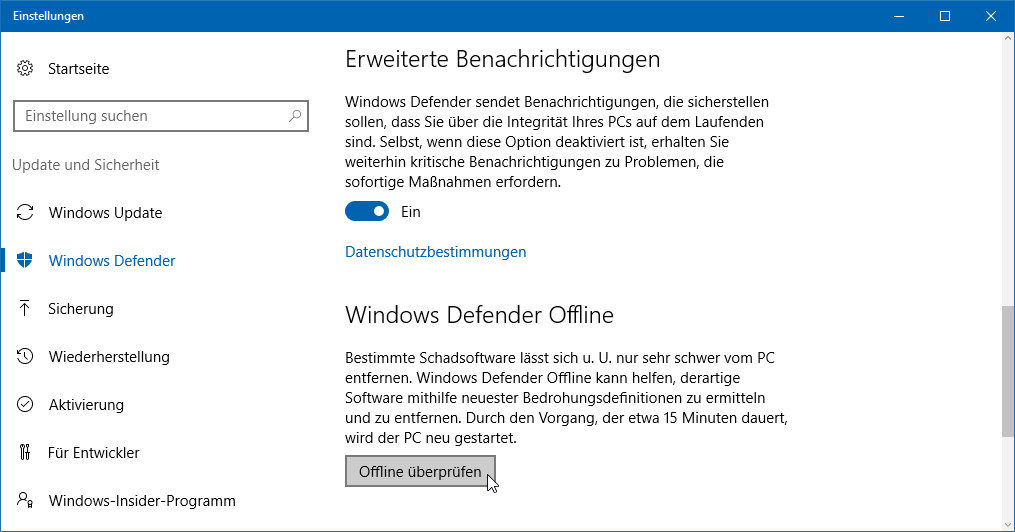Disable the Erweiterte Benachrichtigungen toggle
The width and height of the screenshot is (1015, 532).
367,212
